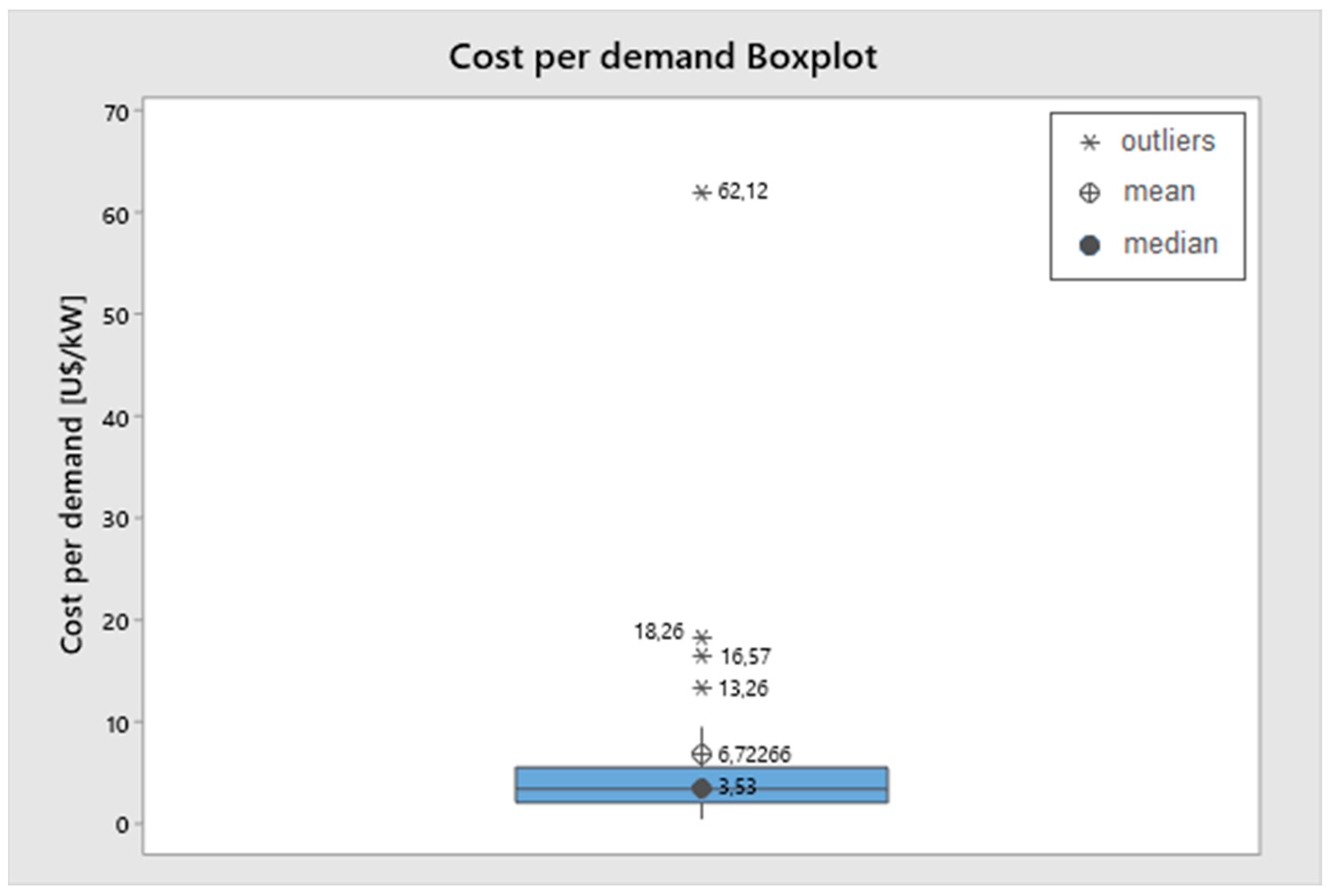Select the 16,57 outlier asterisk point
Screen dimensions: 1329x896
tap(702, 656)
